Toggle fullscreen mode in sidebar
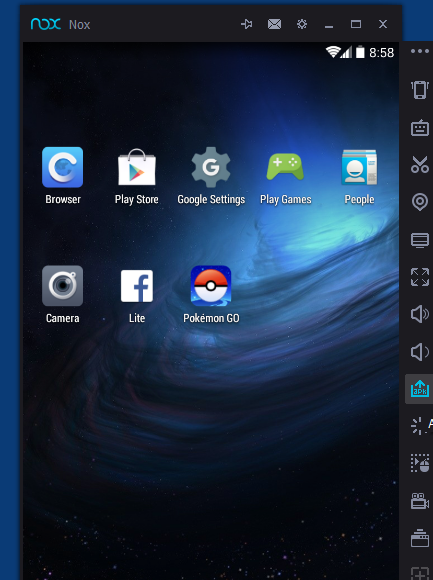 pos(420,277)
